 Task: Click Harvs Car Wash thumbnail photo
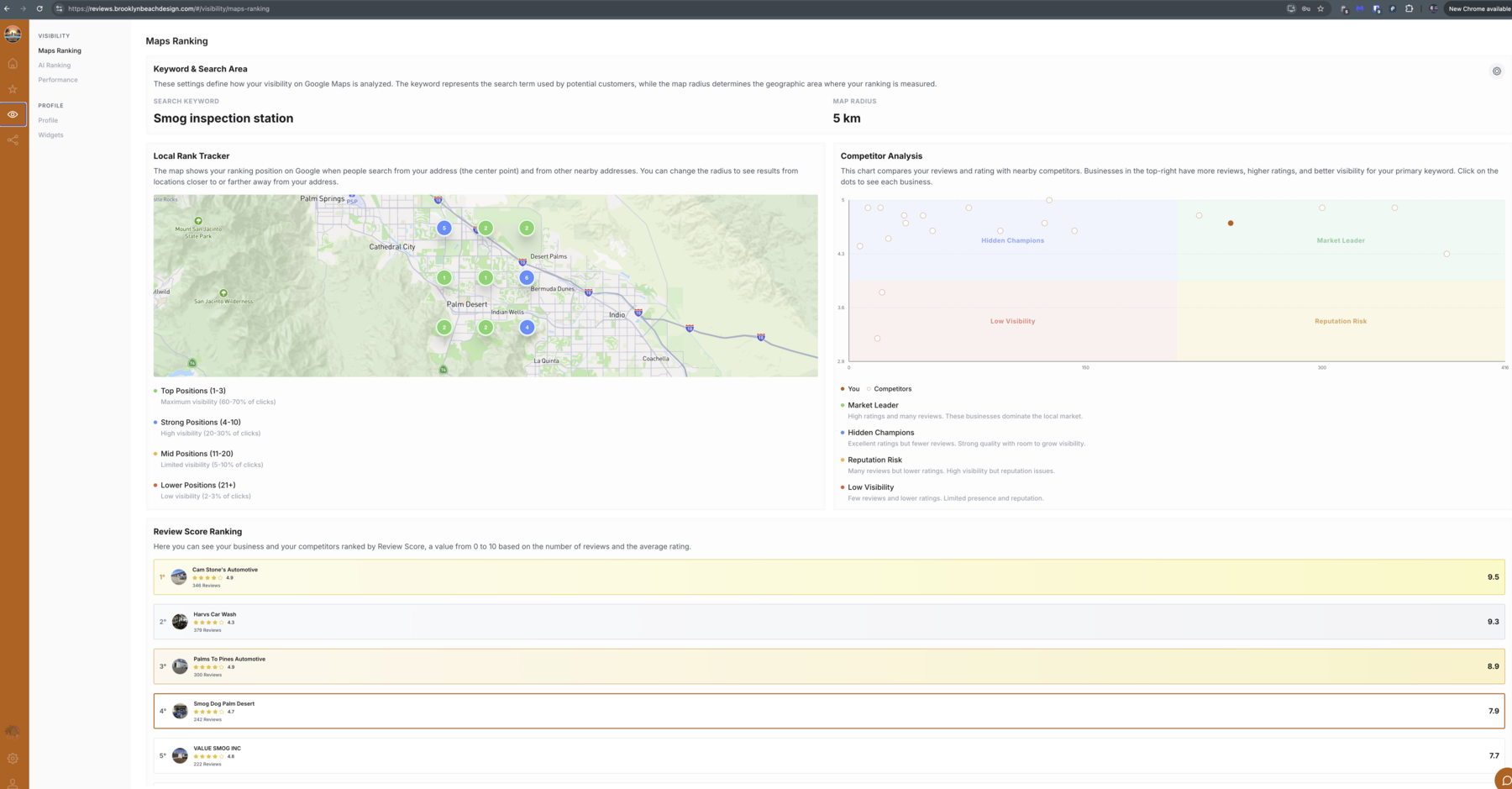180,622
